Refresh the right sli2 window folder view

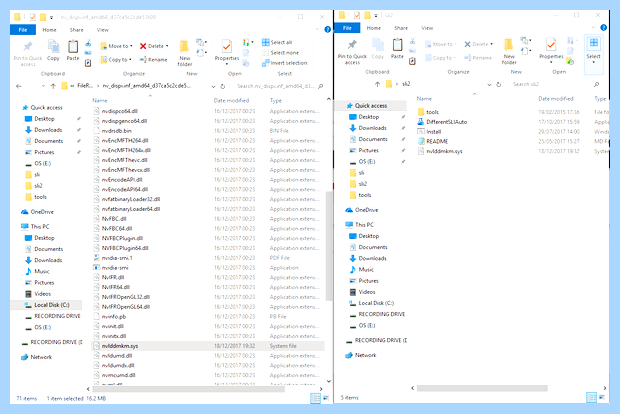pyautogui.click(x=499, y=84)
